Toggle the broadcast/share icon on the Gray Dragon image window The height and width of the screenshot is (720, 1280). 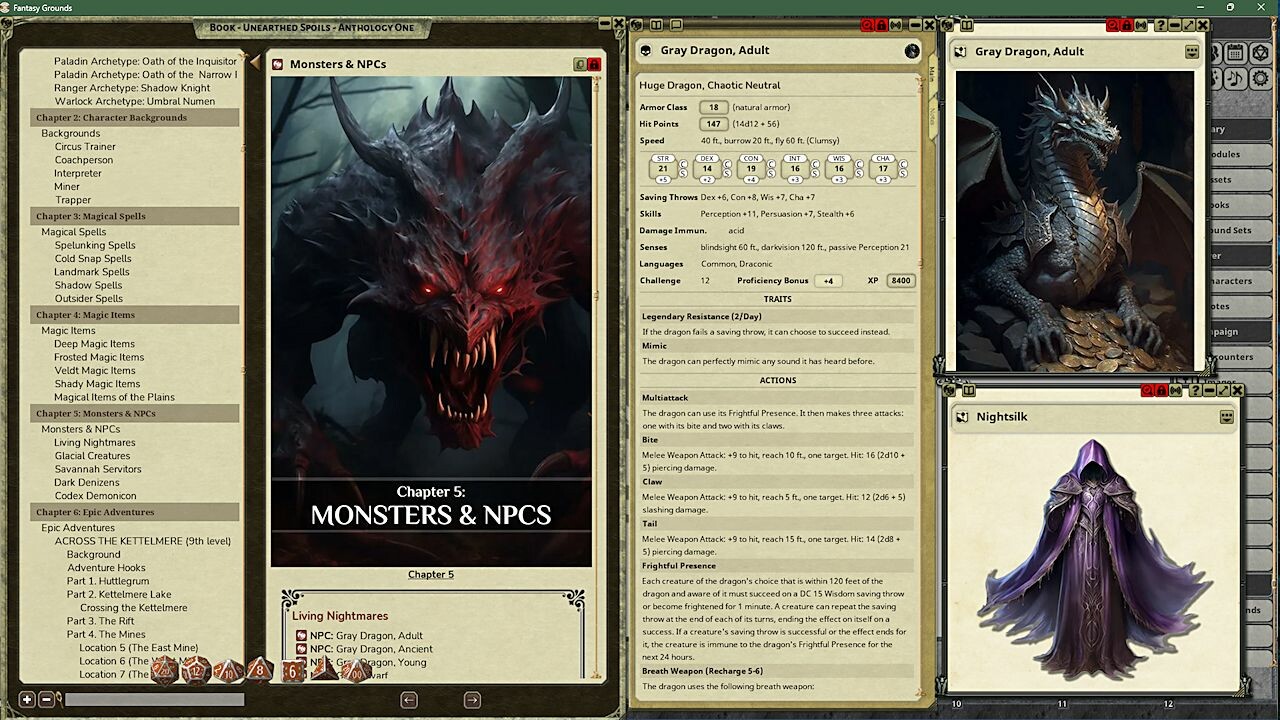[1140, 26]
